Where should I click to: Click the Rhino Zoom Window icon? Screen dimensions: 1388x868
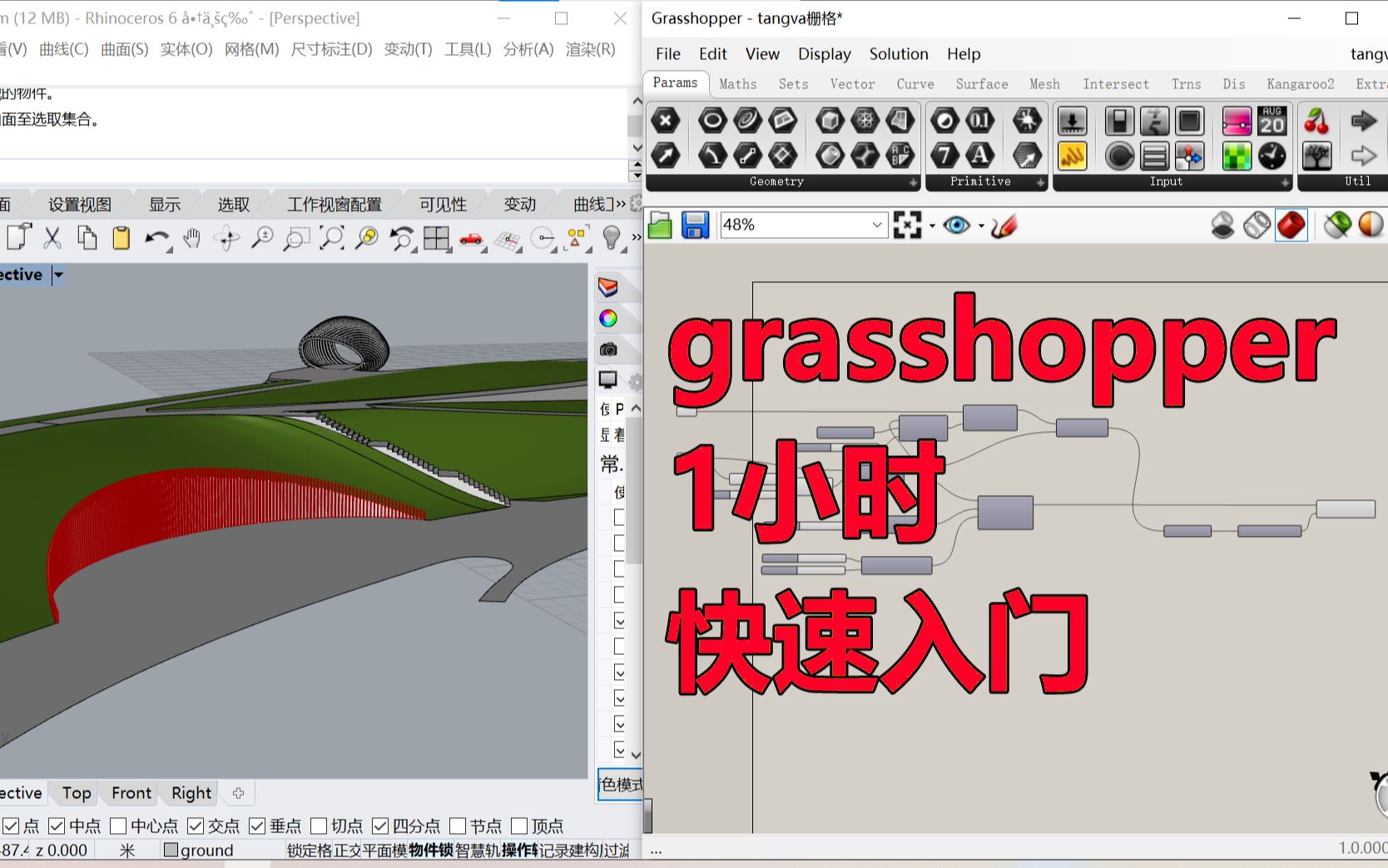(296, 238)
